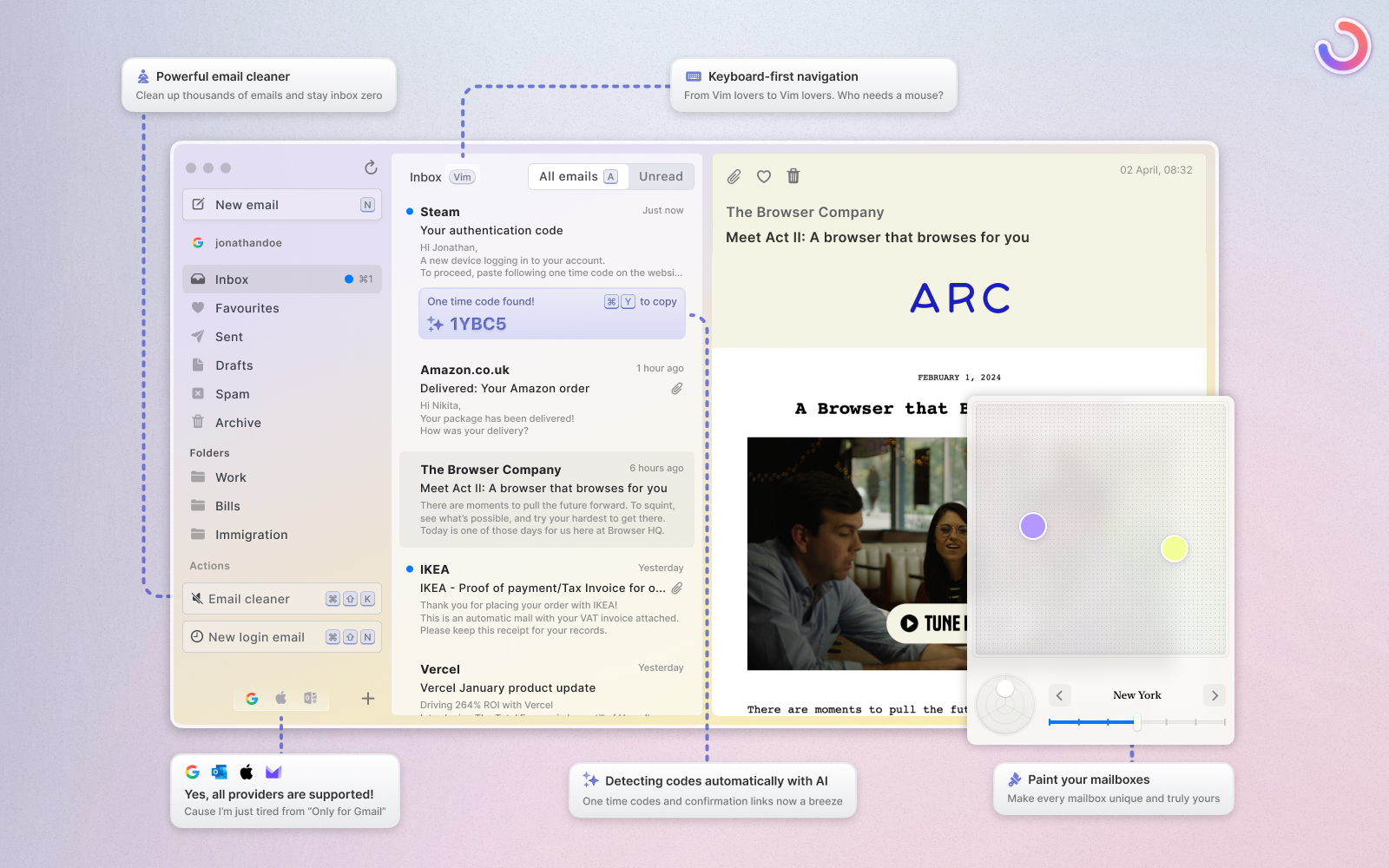Image resolution: width=1389 pixels, height=868 pixels.
Task: Click the Powerful email cleaner callout
Action: [x=259, y=85]
